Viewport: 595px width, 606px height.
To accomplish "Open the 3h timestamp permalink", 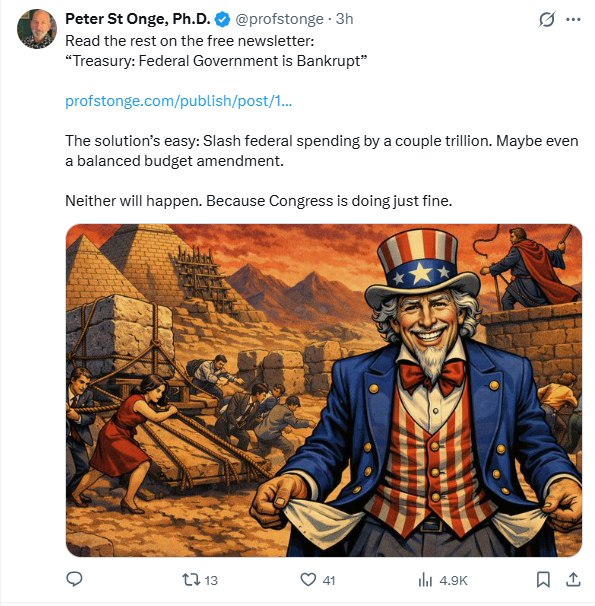I will pyautogui.click(x=344, y=19).
